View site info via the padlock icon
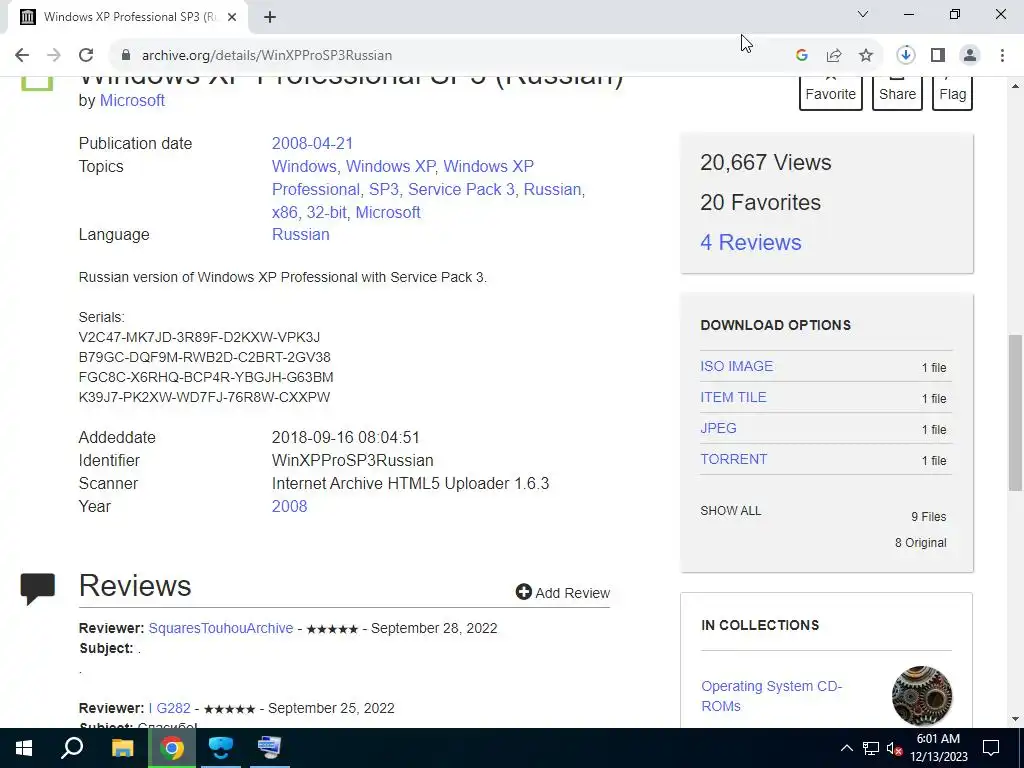The width and height of the screenshot is (1024, 768). pyautogui.click(x=126, y=55)
